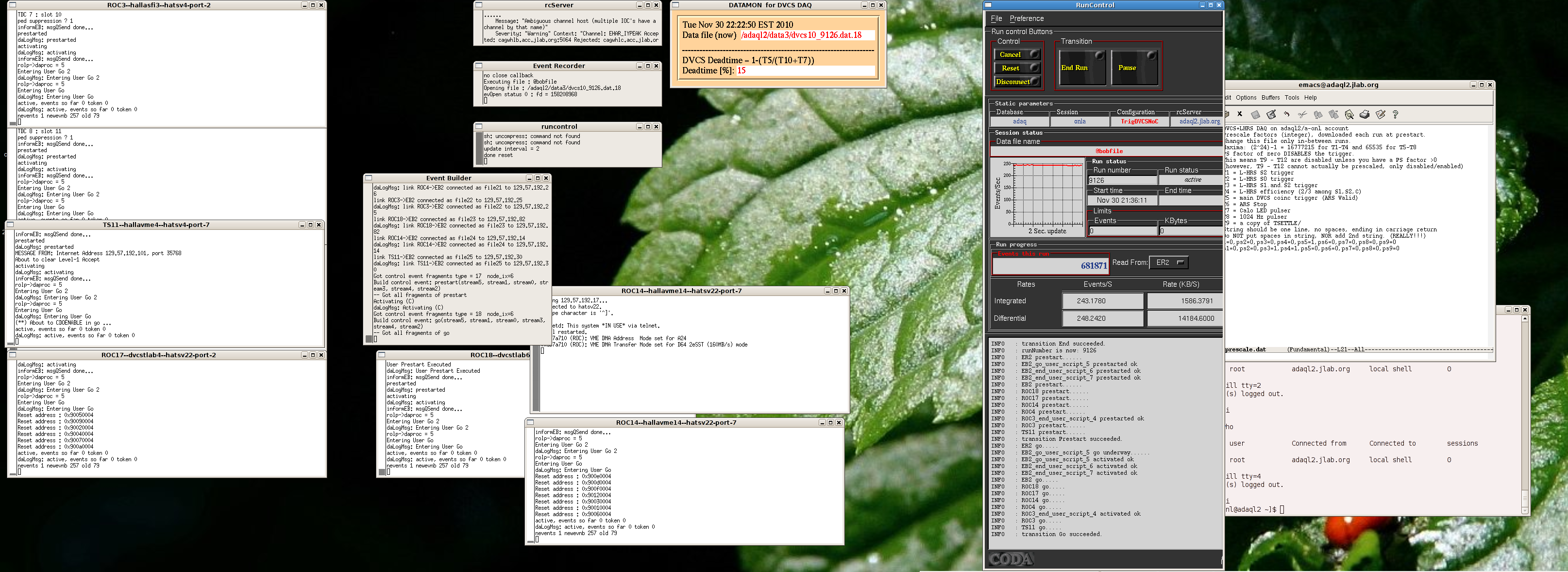
Task: Click the ROC17 terminal scrollbar thumb
Action: (x=13, y=473)
